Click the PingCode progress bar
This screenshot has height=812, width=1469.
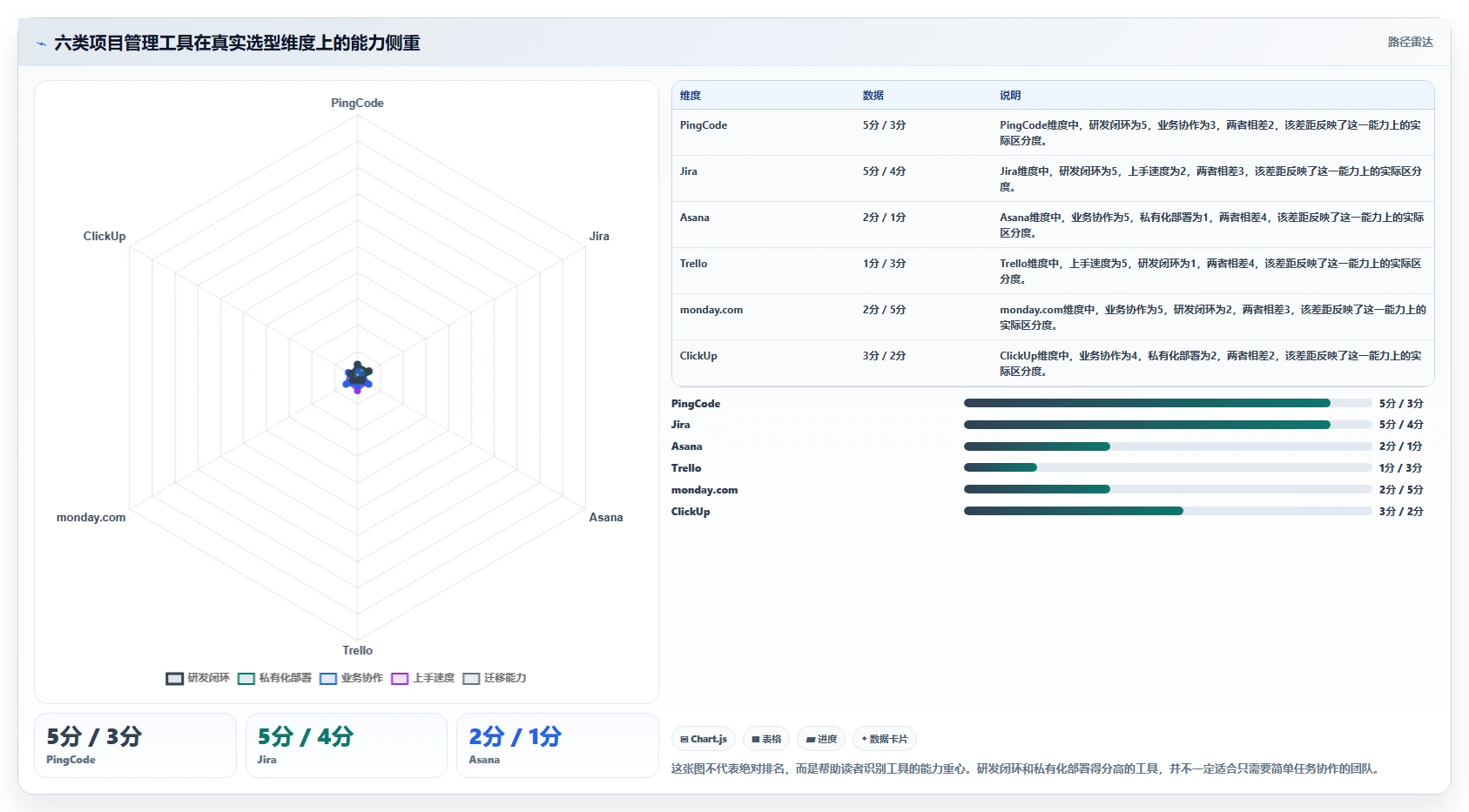tap(1168, 403)
